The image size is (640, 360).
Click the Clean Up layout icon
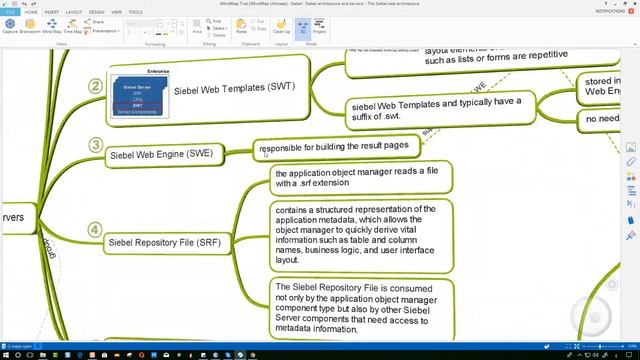pyautogui.click(x=281, y=26)
